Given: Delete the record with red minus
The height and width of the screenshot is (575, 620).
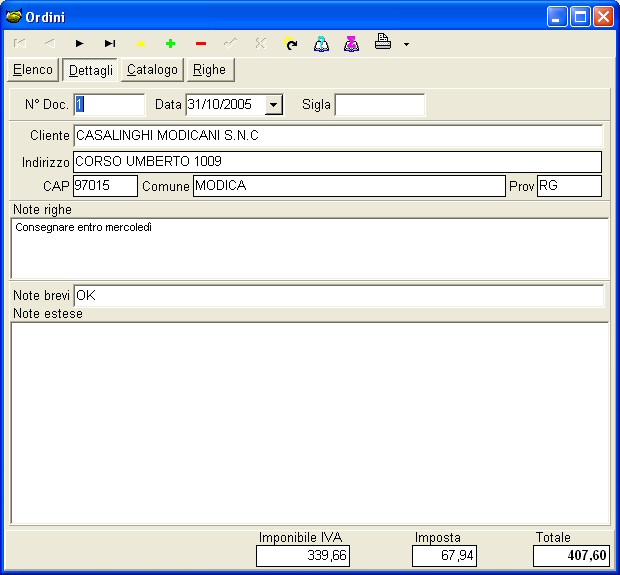Looking at the screenshot, I should 201,44.
